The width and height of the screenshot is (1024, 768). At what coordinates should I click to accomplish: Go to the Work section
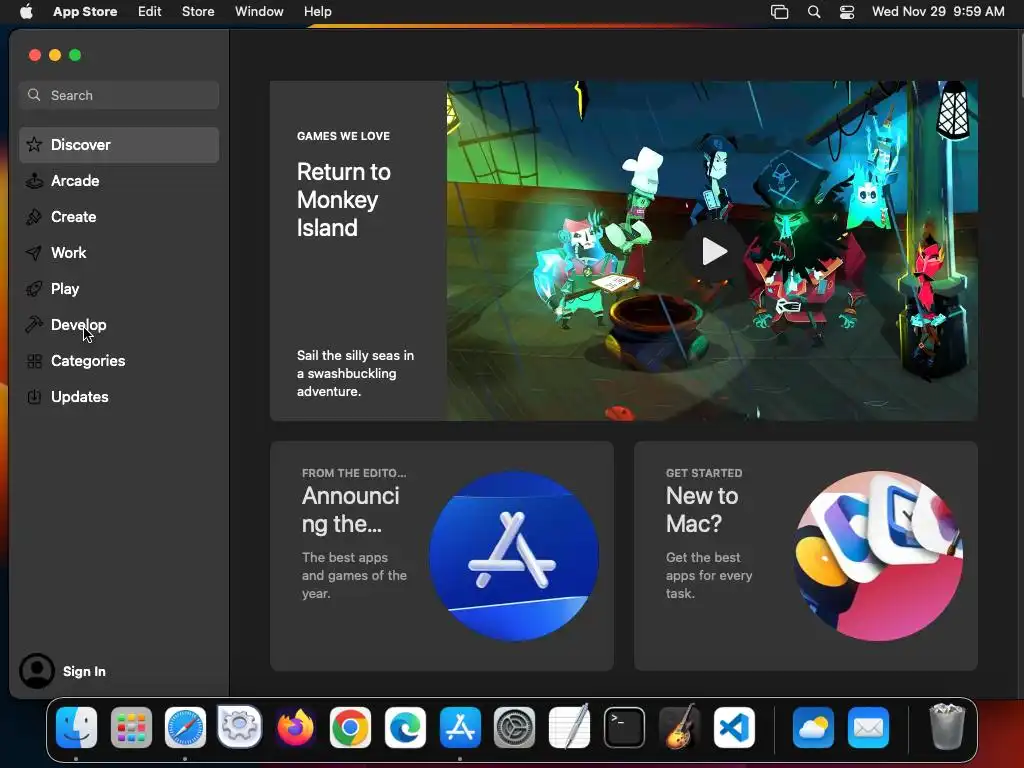tap(119, 253)
